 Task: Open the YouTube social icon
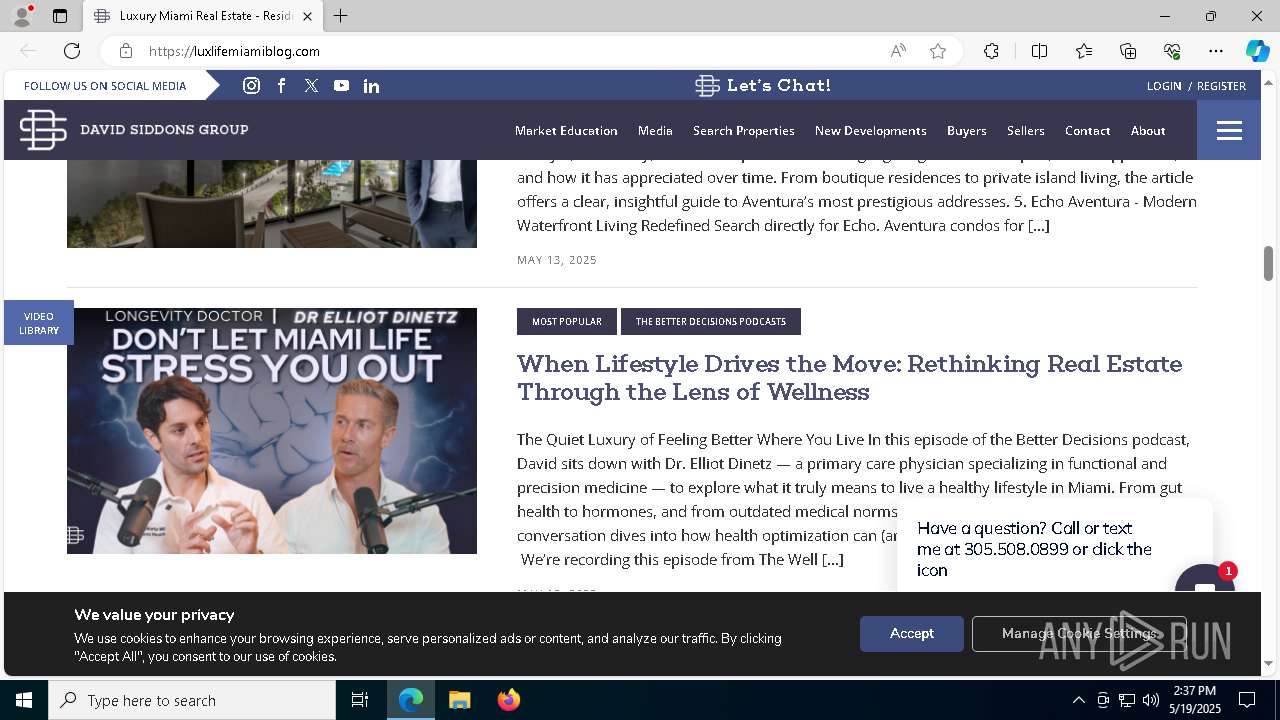click(341, 86)
